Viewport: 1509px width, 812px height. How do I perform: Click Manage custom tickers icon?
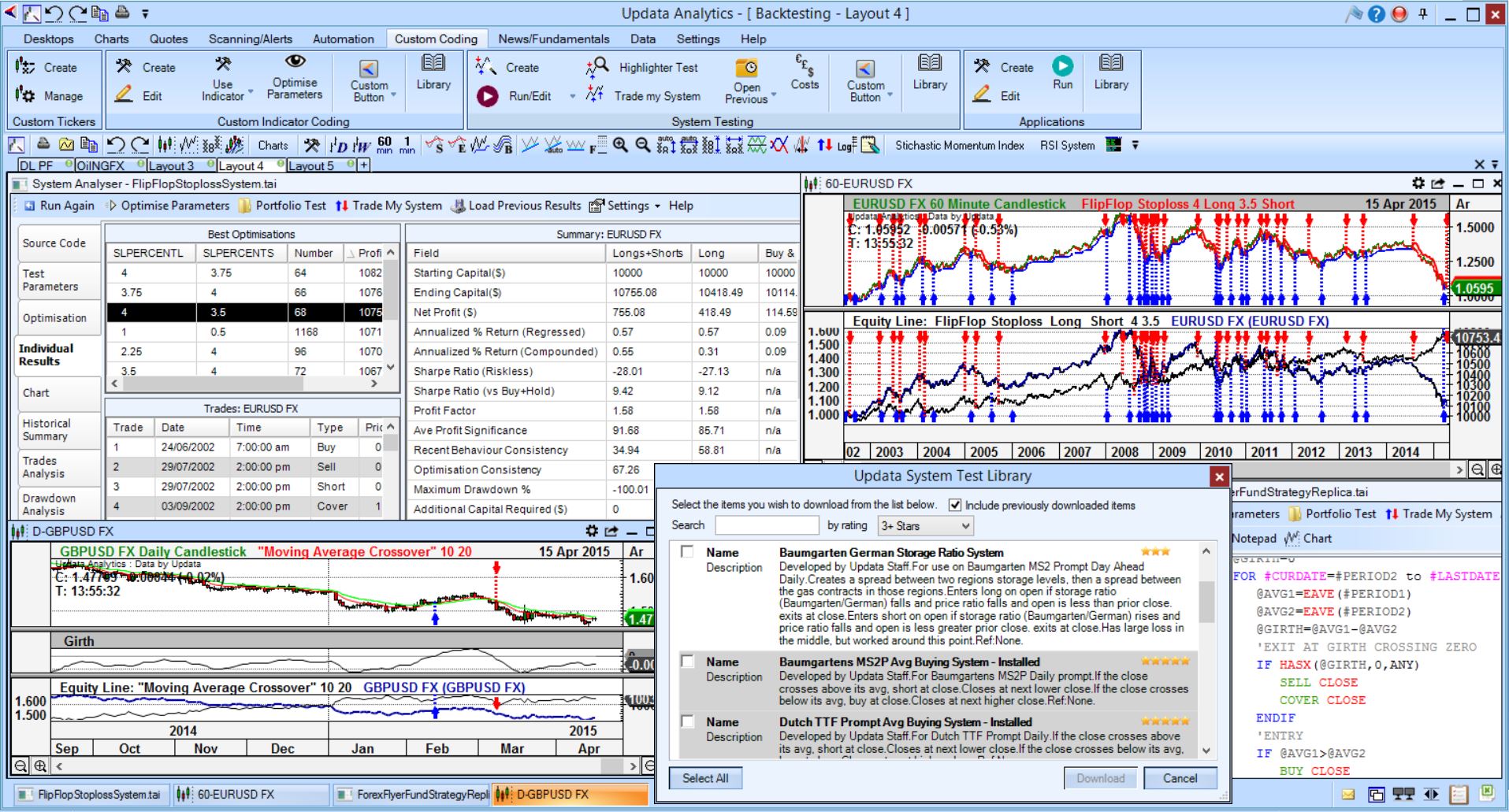tap(49, 96)
